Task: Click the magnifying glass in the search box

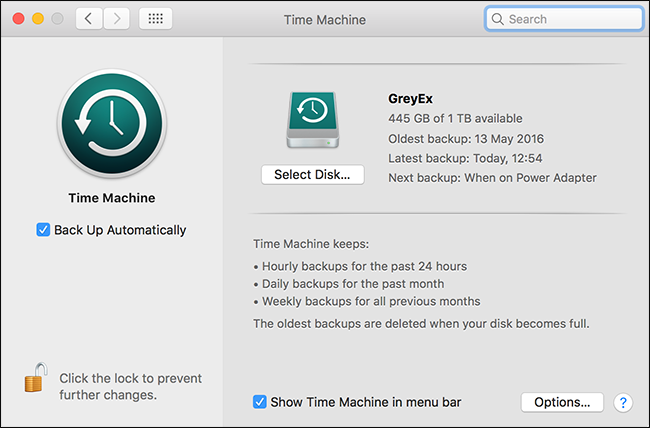Action: 497,19
